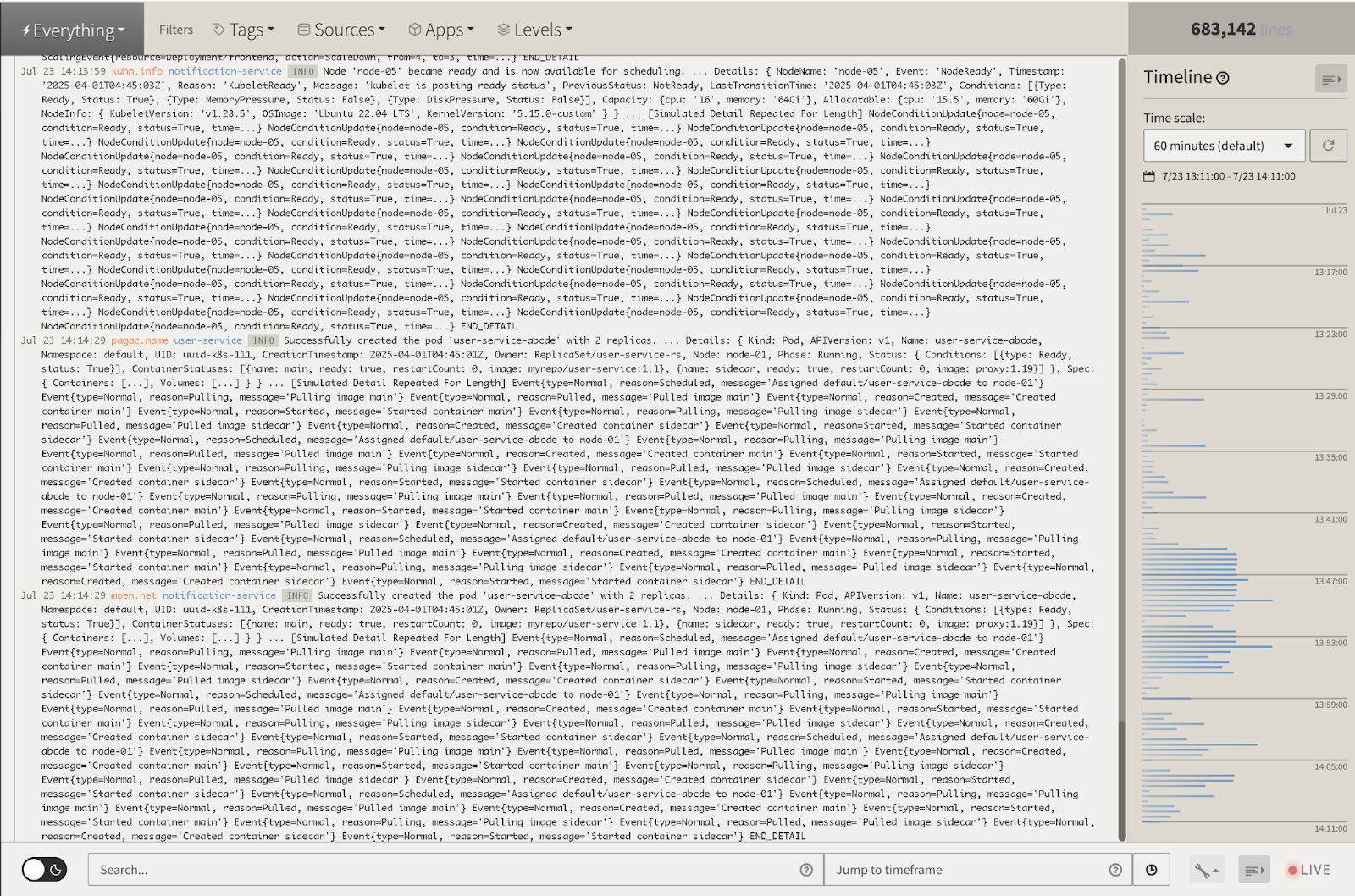Toggle the timeline panel button in bottom bar
The width and height of the screenshot is (1355, 896).
pos(1253,870)
